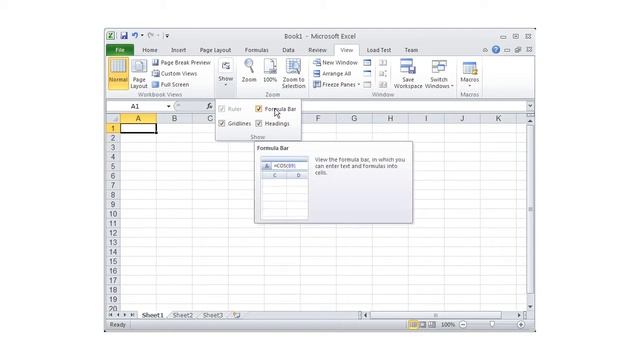Click the disabled Ruler checkbox

click(x=222, y=109)
